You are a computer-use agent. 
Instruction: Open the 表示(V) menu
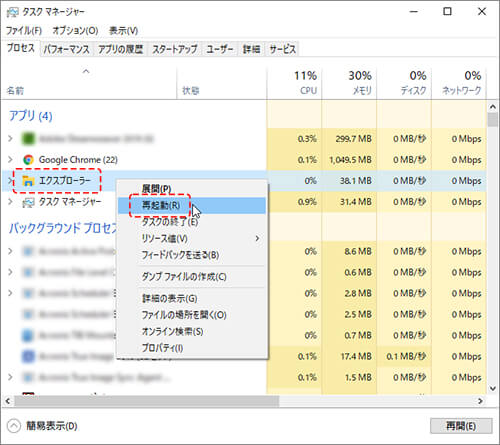pos(123,31)
